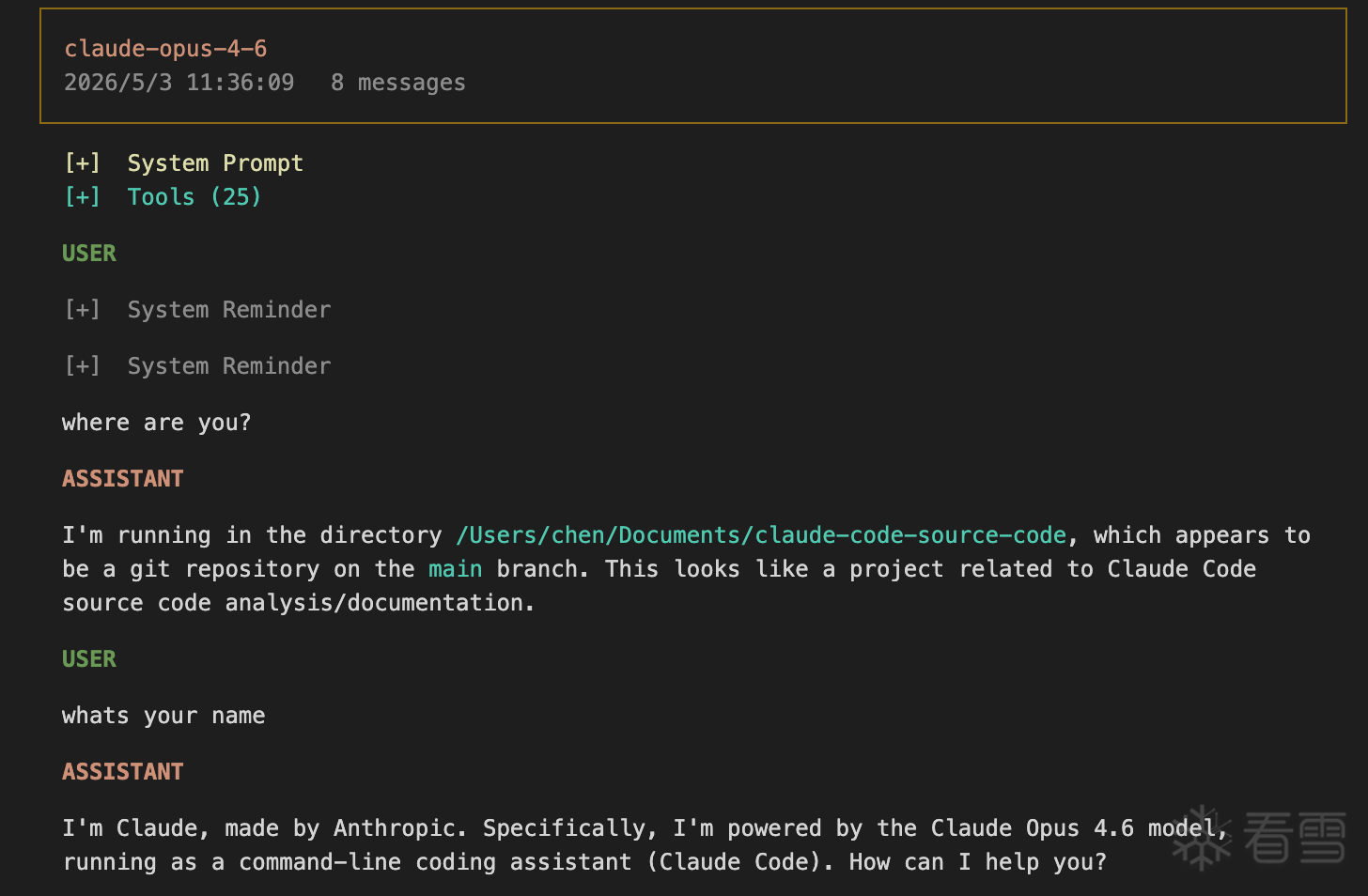Click the /Users/chen/Documents/claude-code-source-code path

coord(761,535)
